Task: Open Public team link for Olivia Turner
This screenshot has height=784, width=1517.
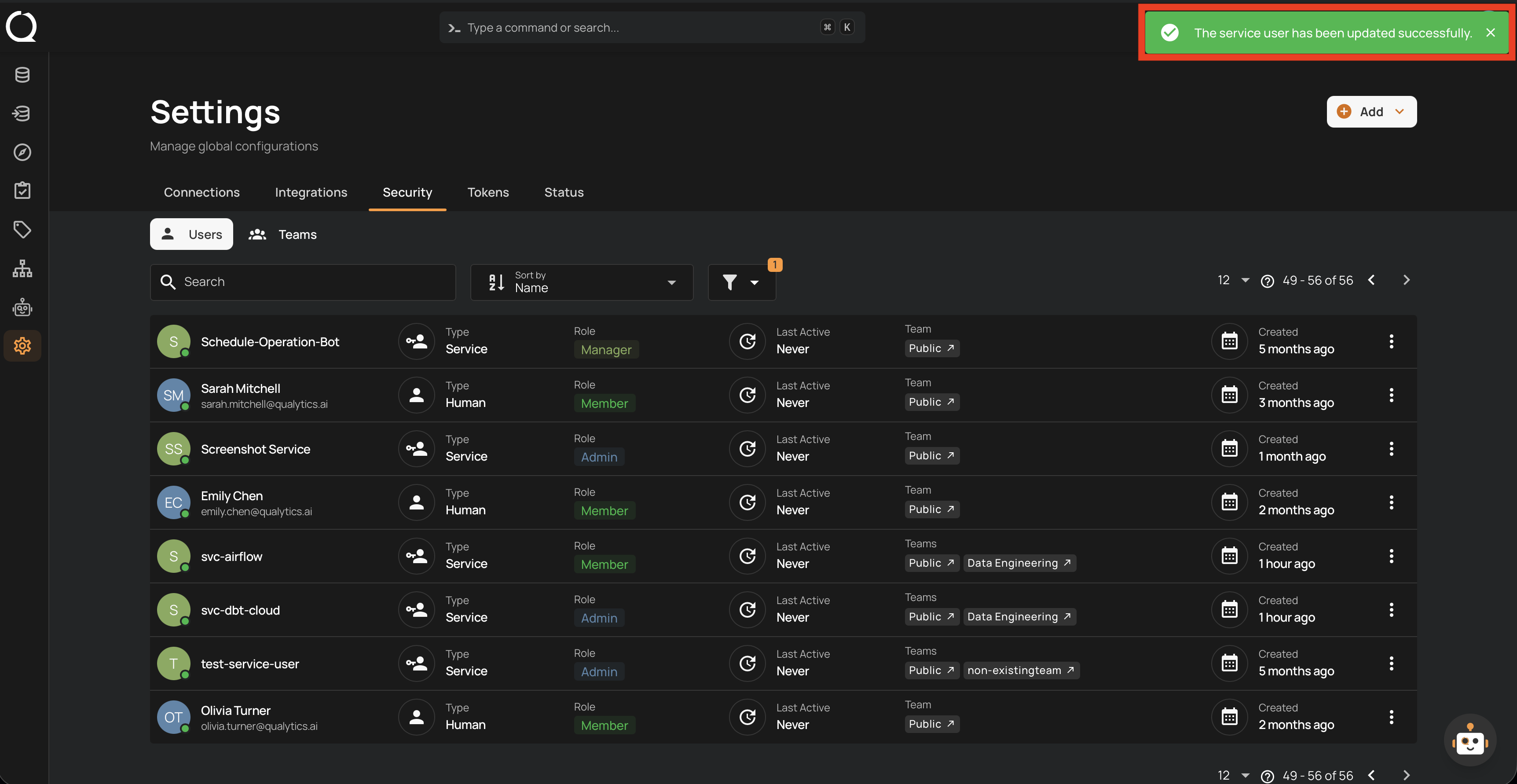Action: 932,724
